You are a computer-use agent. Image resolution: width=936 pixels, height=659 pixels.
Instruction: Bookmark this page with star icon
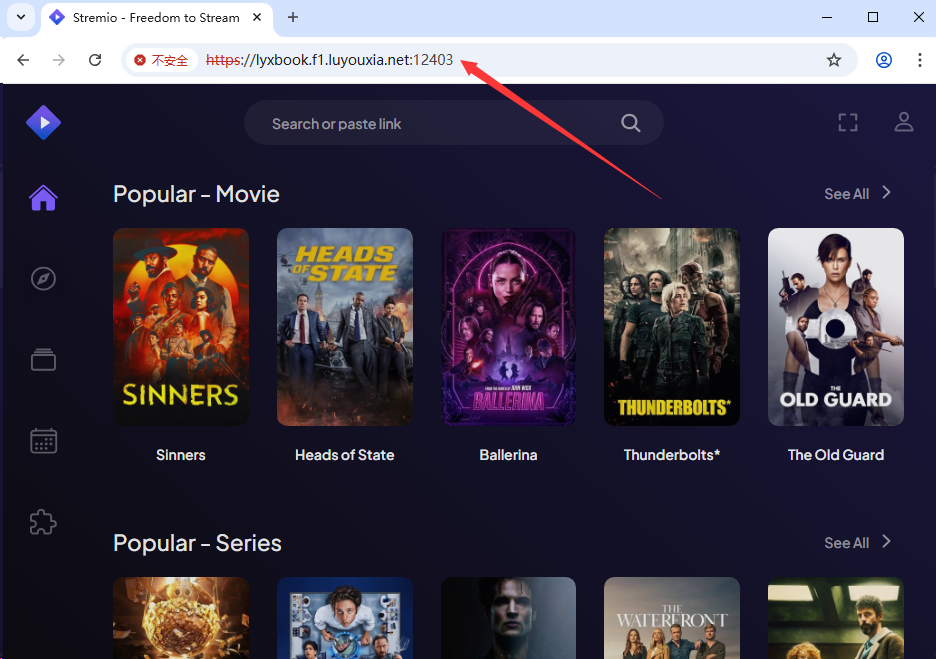click(834, 60)
